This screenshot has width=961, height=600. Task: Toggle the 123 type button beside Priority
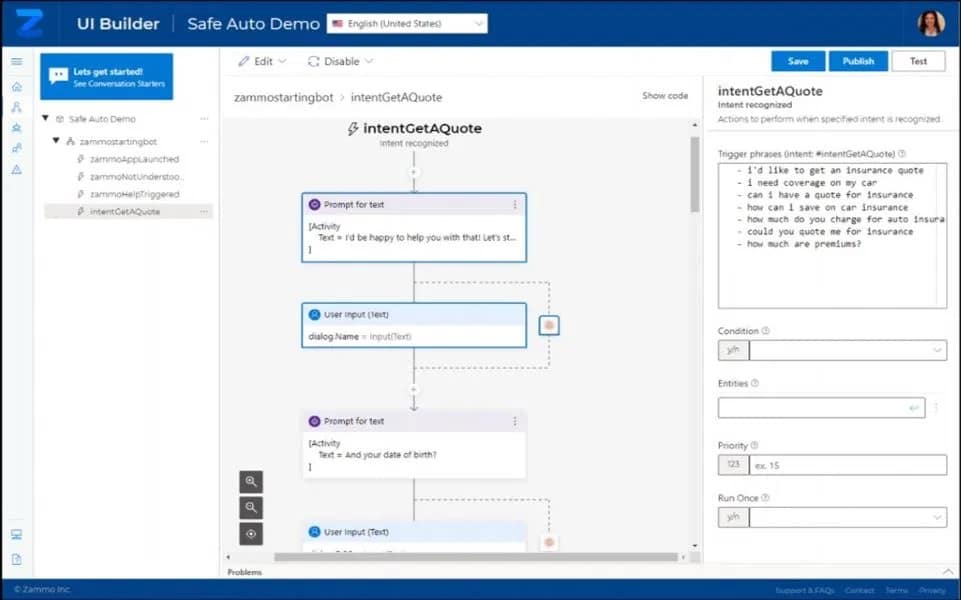pyautogui.click(x=733, y=464)
